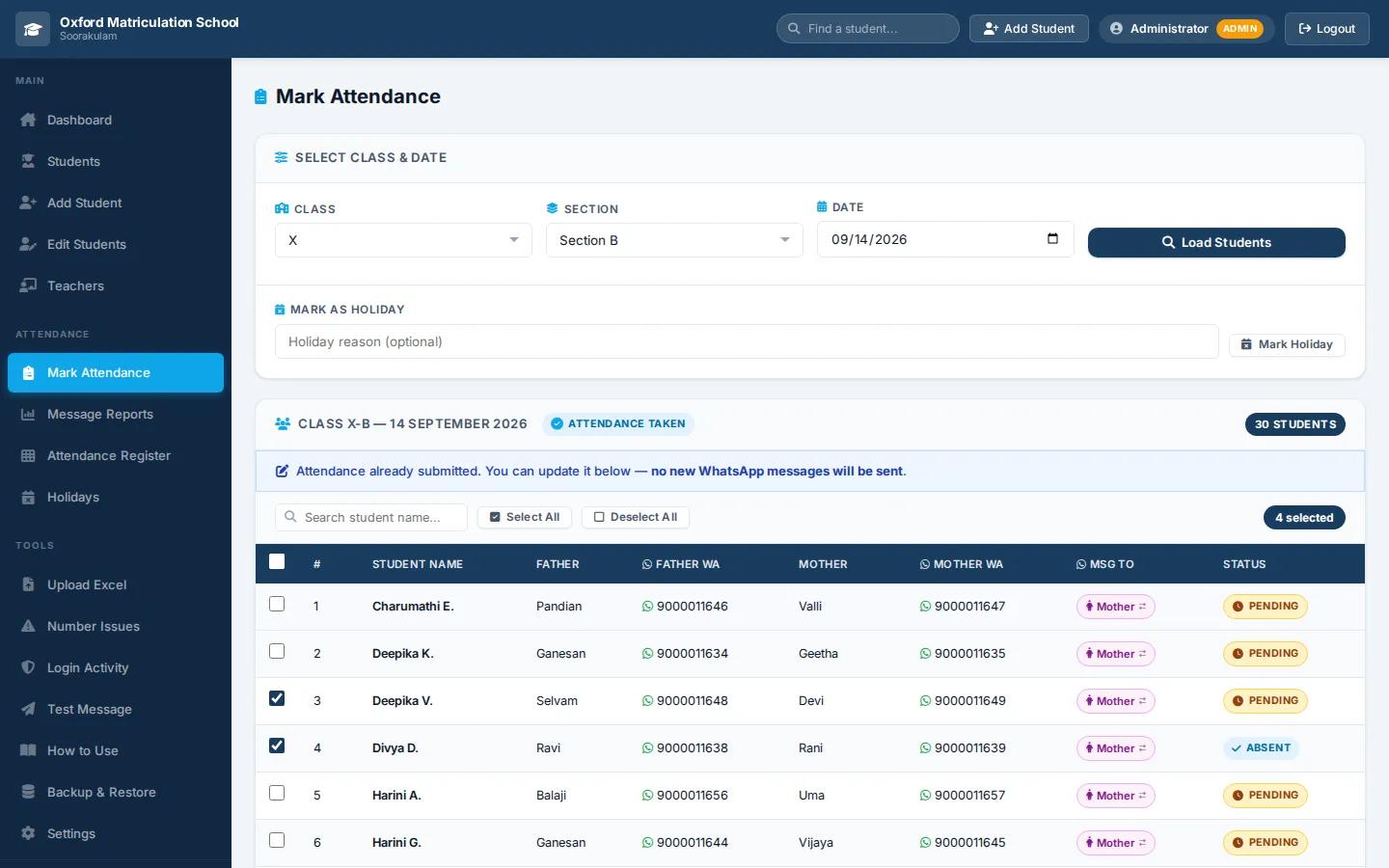Click the date field showing 09/14/2026
1389x868 pixels.
point(945,239)
